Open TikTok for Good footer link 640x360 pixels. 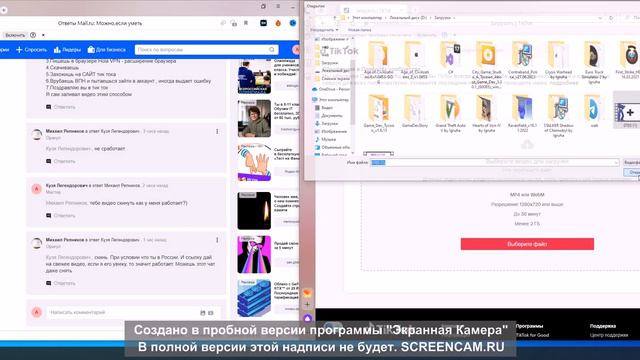pos(533,335)
